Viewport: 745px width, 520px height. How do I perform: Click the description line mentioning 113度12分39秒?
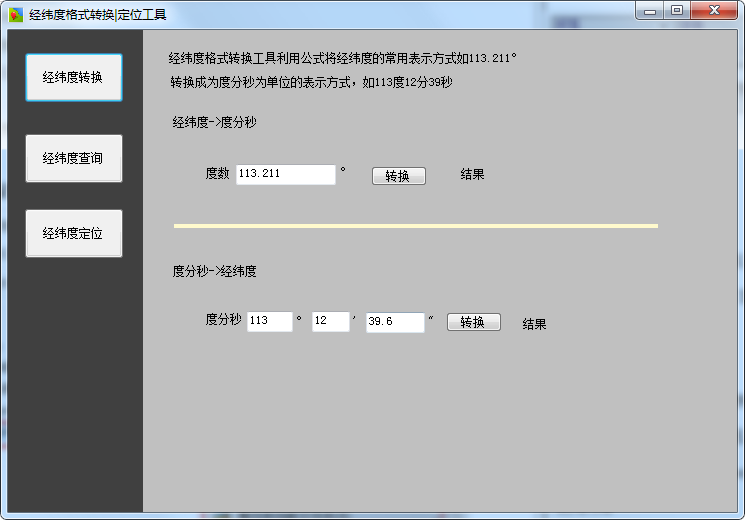(311, 82)
